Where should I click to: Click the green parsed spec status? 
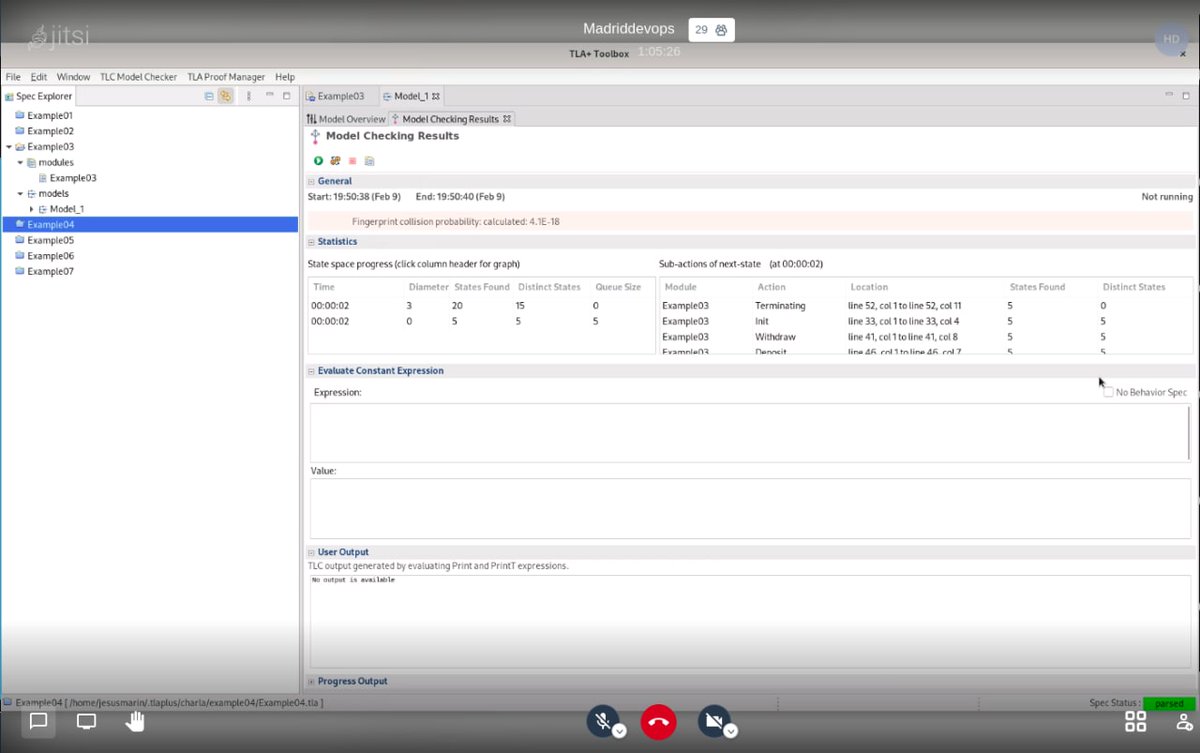click(x=1169, y=703)
